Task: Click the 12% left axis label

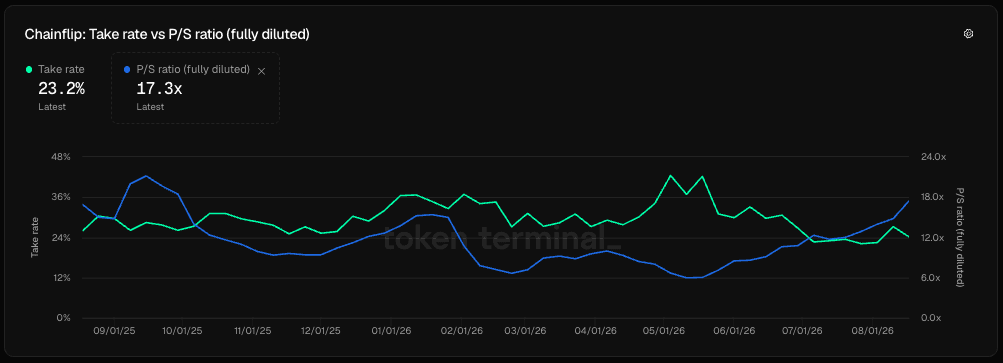Action: 61,278
